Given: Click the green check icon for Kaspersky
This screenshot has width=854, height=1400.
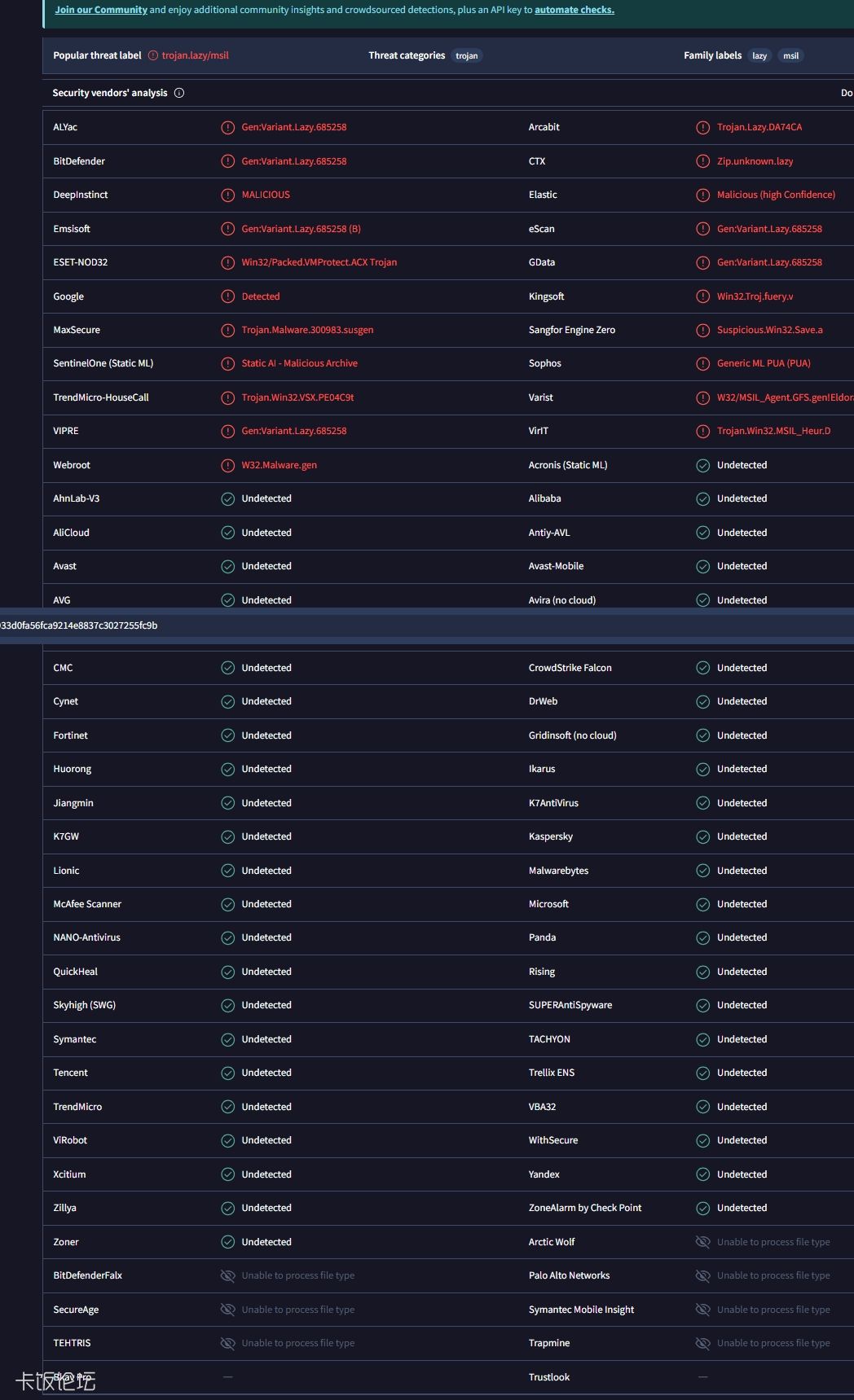Looking at the screenshot, I should coord(703,836).
